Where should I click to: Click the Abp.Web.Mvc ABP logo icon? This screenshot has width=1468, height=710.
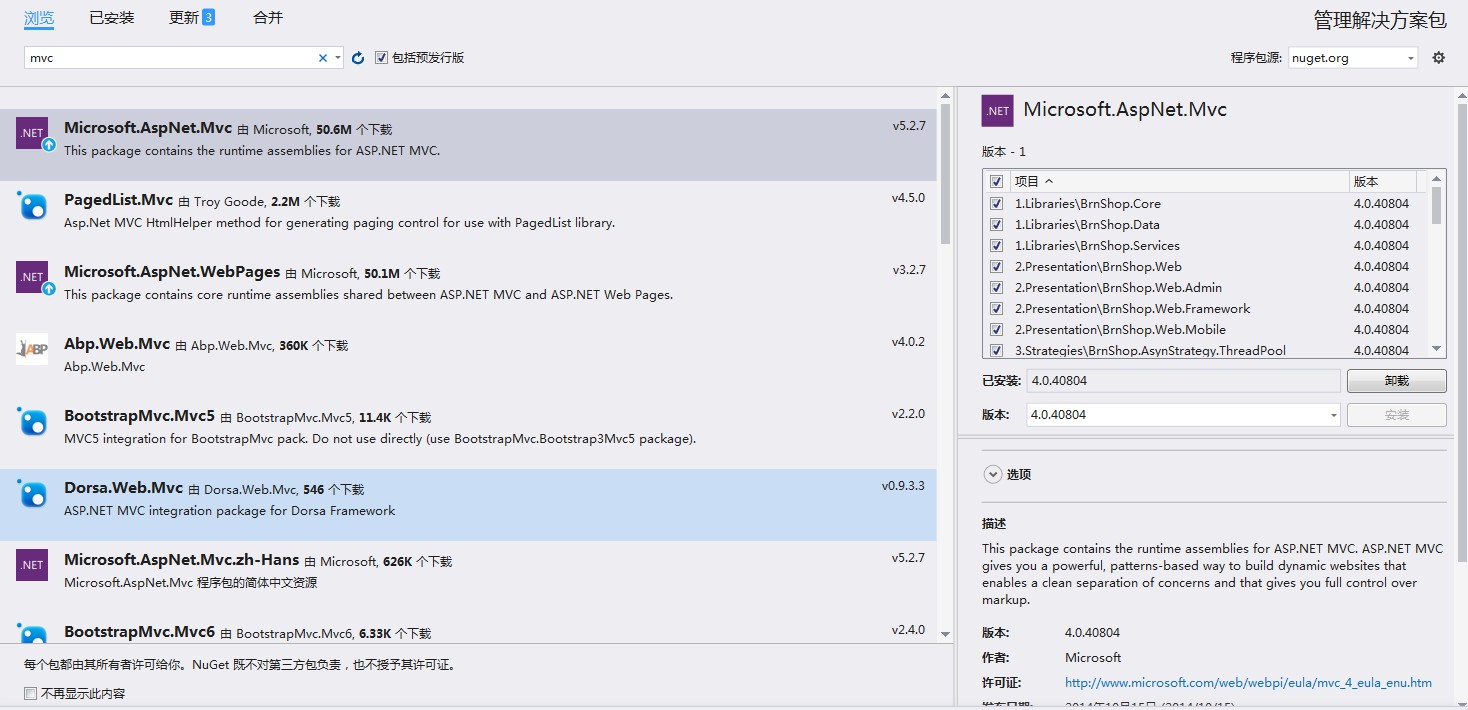pyautogui.click(x=32, y=349)
